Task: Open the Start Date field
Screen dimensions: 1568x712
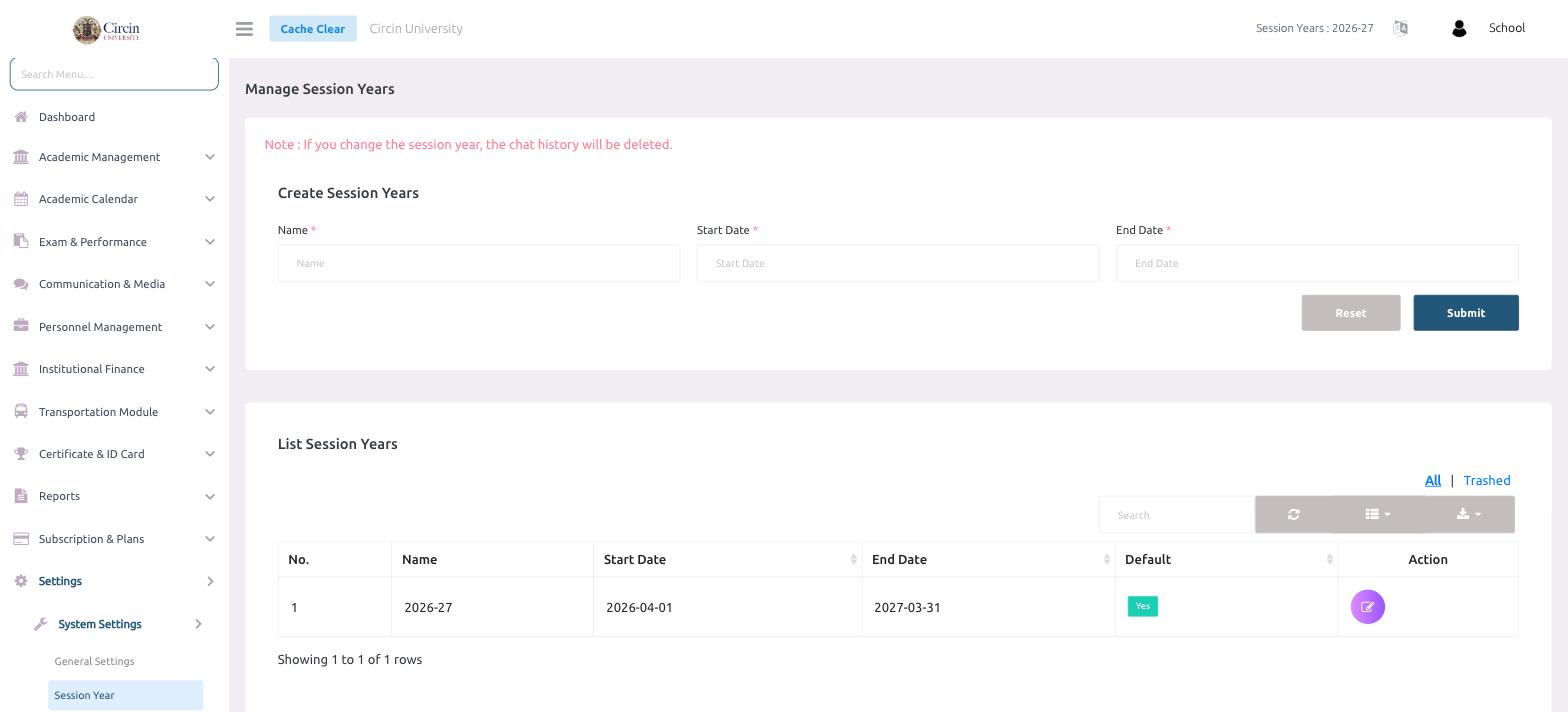Action: click(x=898, y=263)
